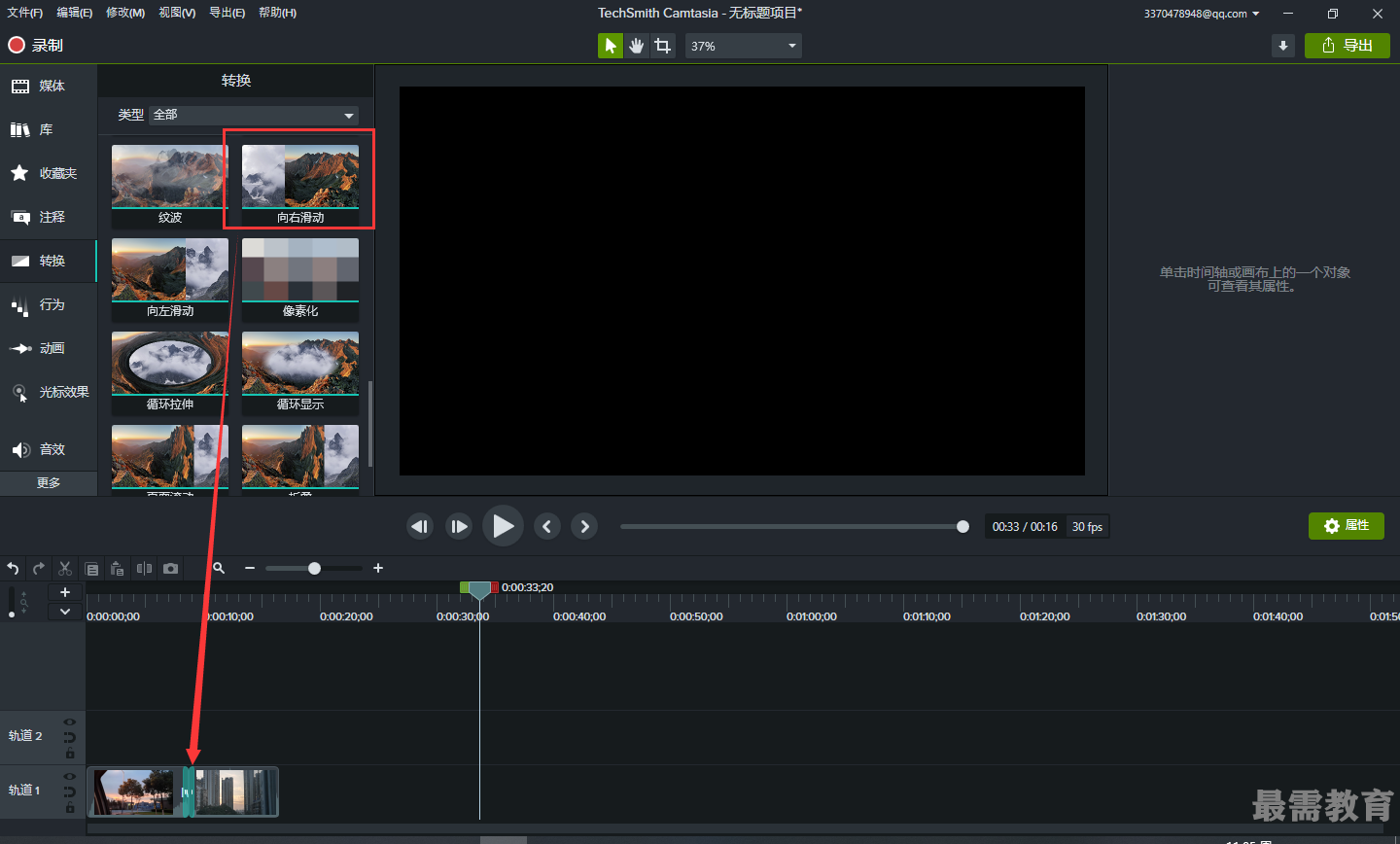The height and width of the screenshot is (844, 1400).
Task: Open the 文件(F) menu
Action: click(25, 13)
